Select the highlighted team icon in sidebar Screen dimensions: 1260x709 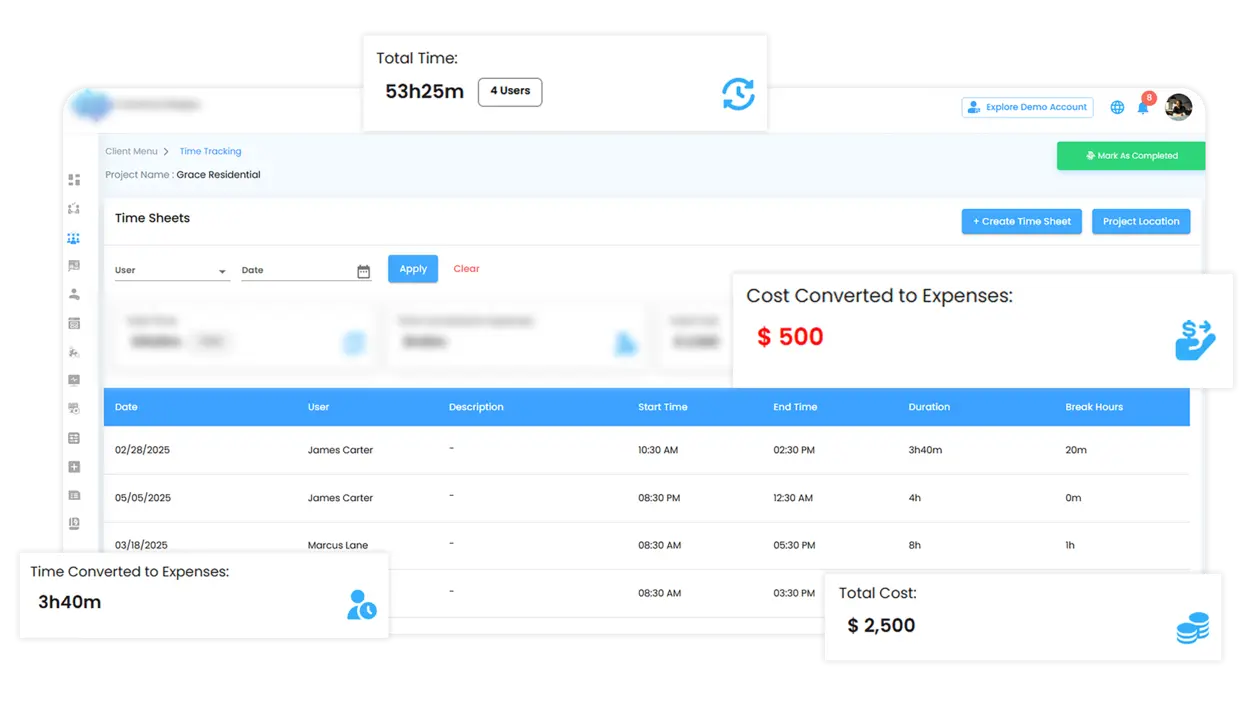coord(74,238)
